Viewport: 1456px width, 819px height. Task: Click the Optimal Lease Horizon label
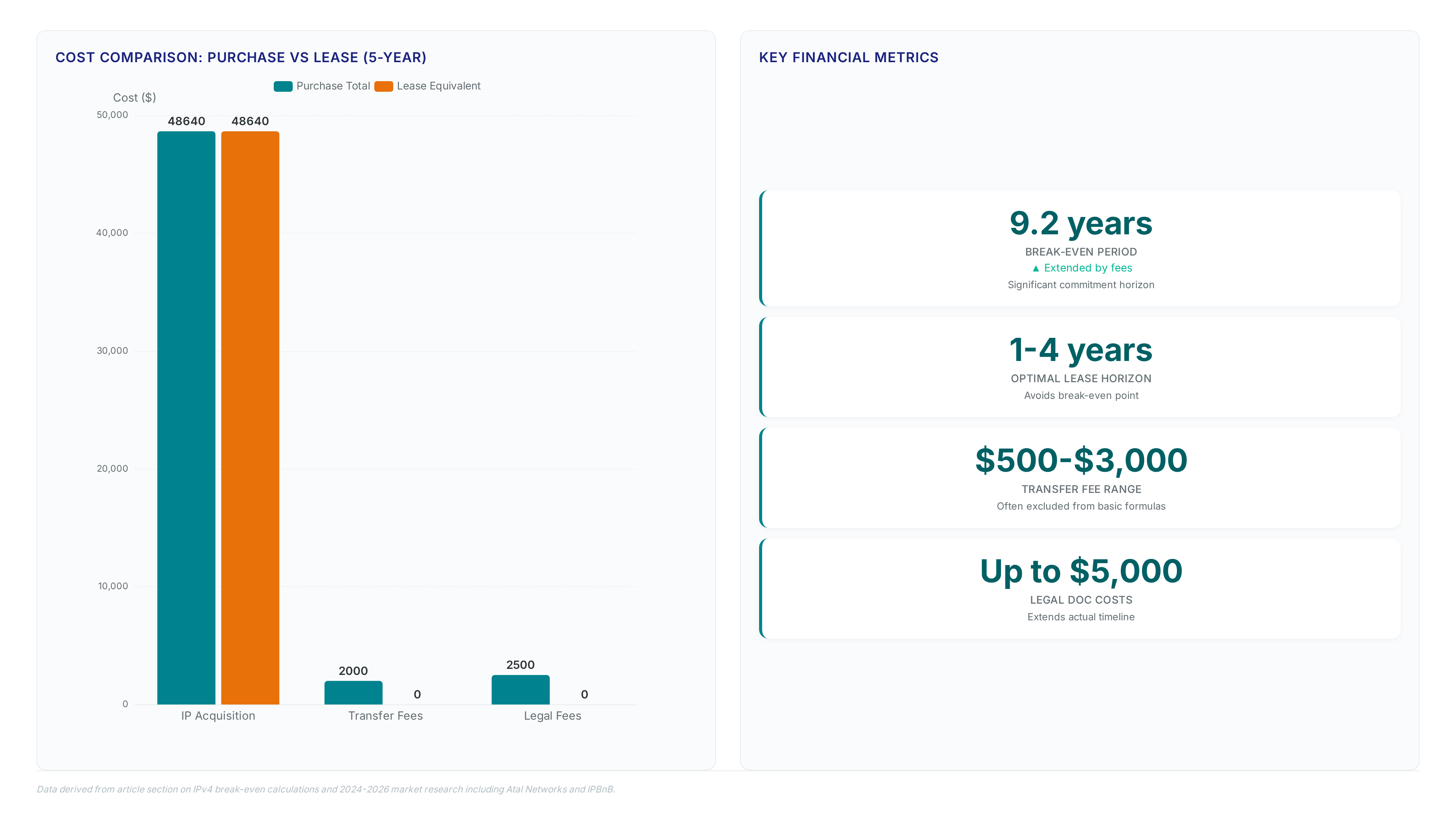[x=1081, y=379]
